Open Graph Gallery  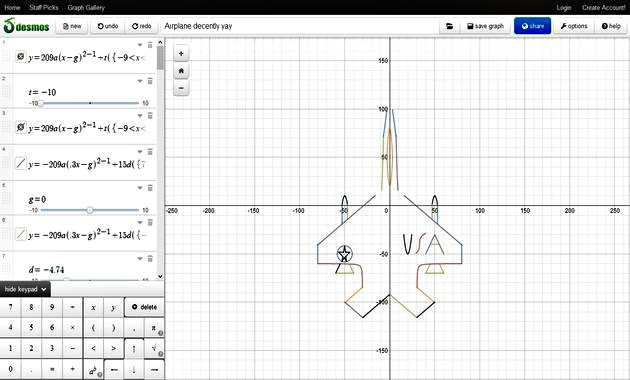coord(86,8)
